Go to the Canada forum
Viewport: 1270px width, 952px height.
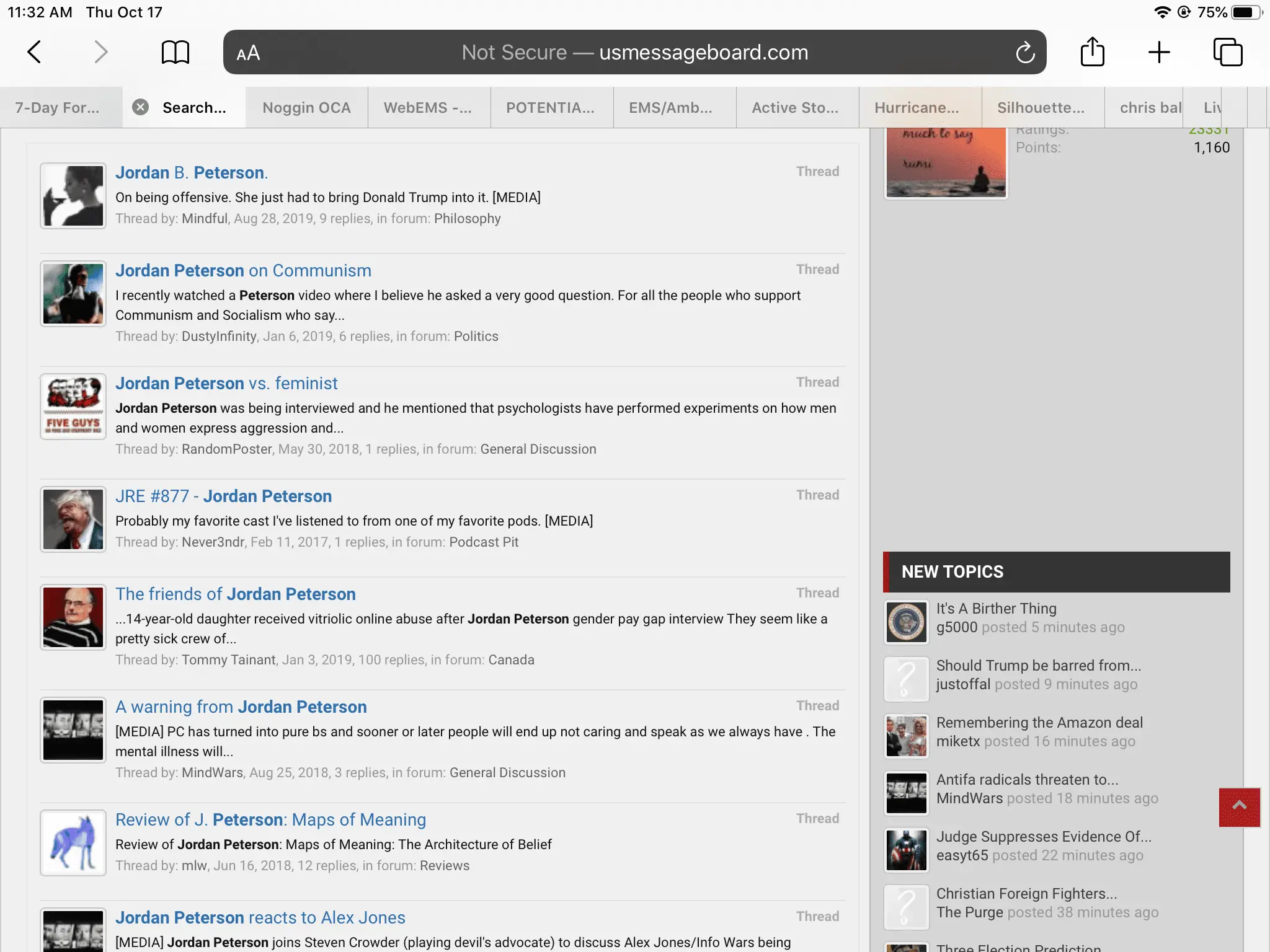[511, 659]
